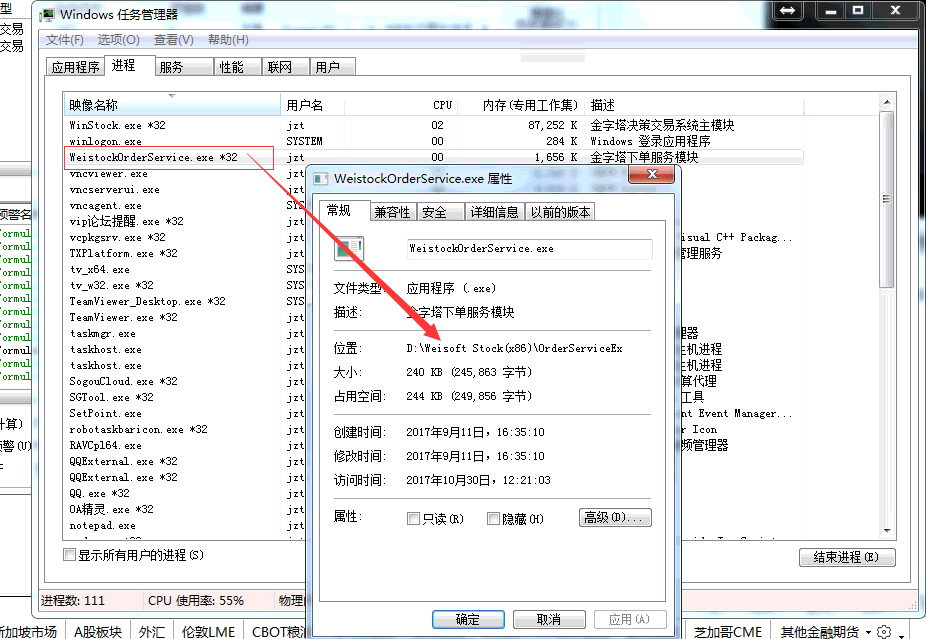Open the 帮助(H) menu
The image size is (926, 639).
coord(228,40)
